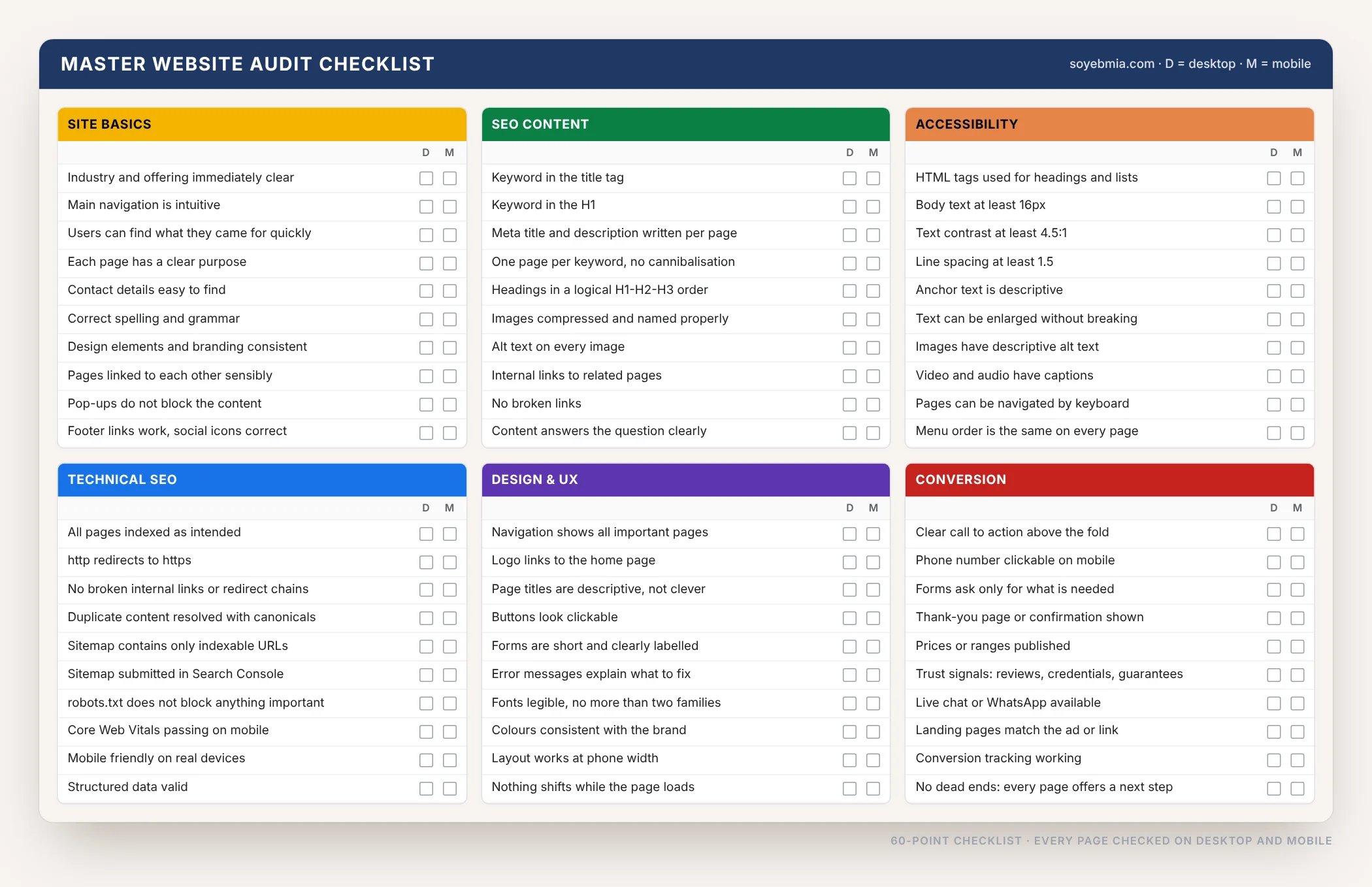Viewport: 1372px width, 887px height.
Task: Click the text 'Trust signals: reviews, credentials, guarantees'
Action: (x=1049, y=673)
